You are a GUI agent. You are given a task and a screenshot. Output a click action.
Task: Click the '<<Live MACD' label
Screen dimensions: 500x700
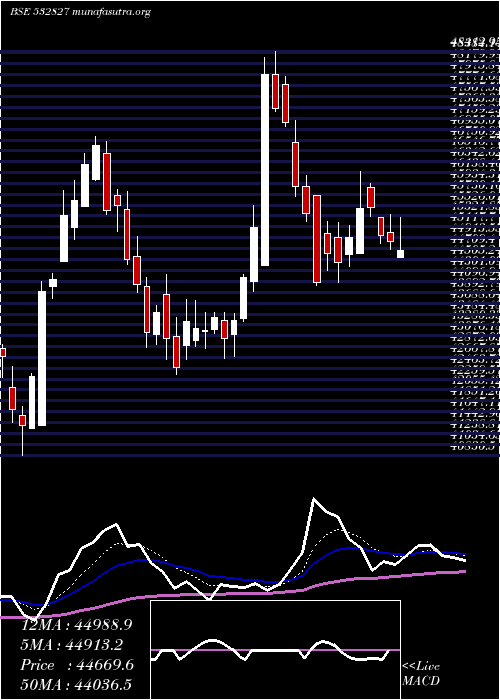pyautogui.click(x=421, y=674)
